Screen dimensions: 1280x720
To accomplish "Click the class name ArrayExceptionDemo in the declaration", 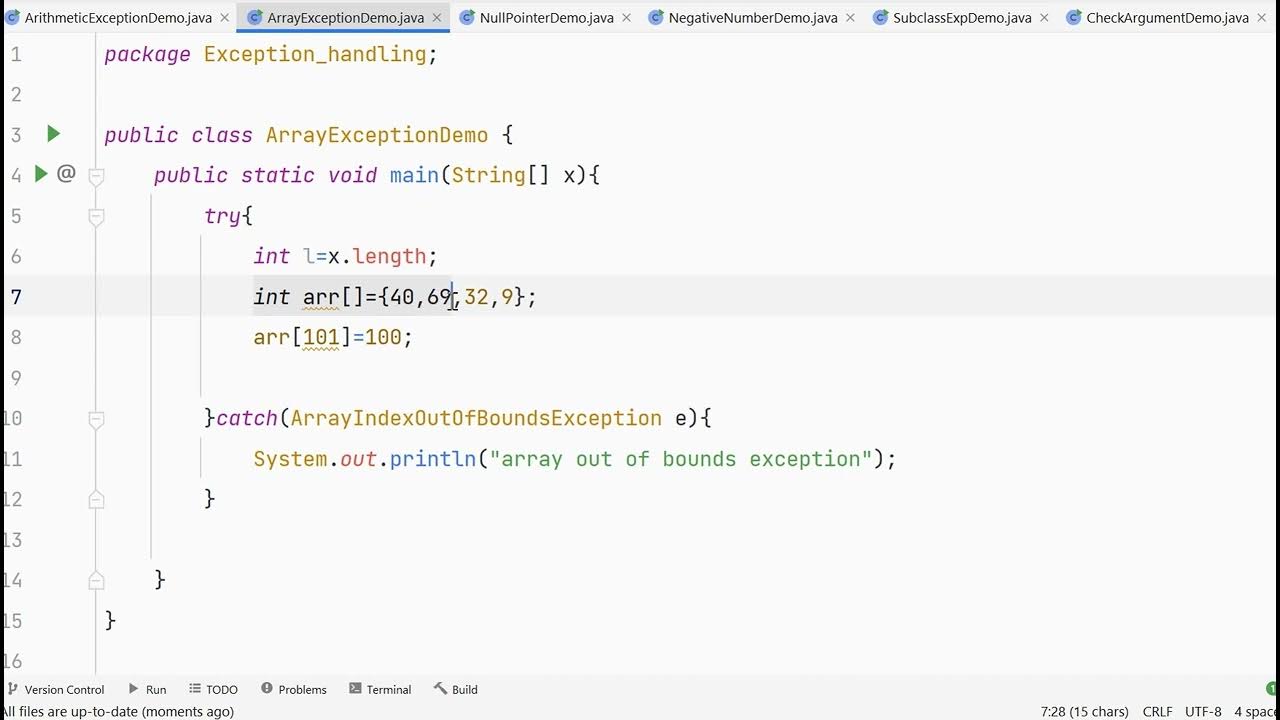I will coord(377,135).
